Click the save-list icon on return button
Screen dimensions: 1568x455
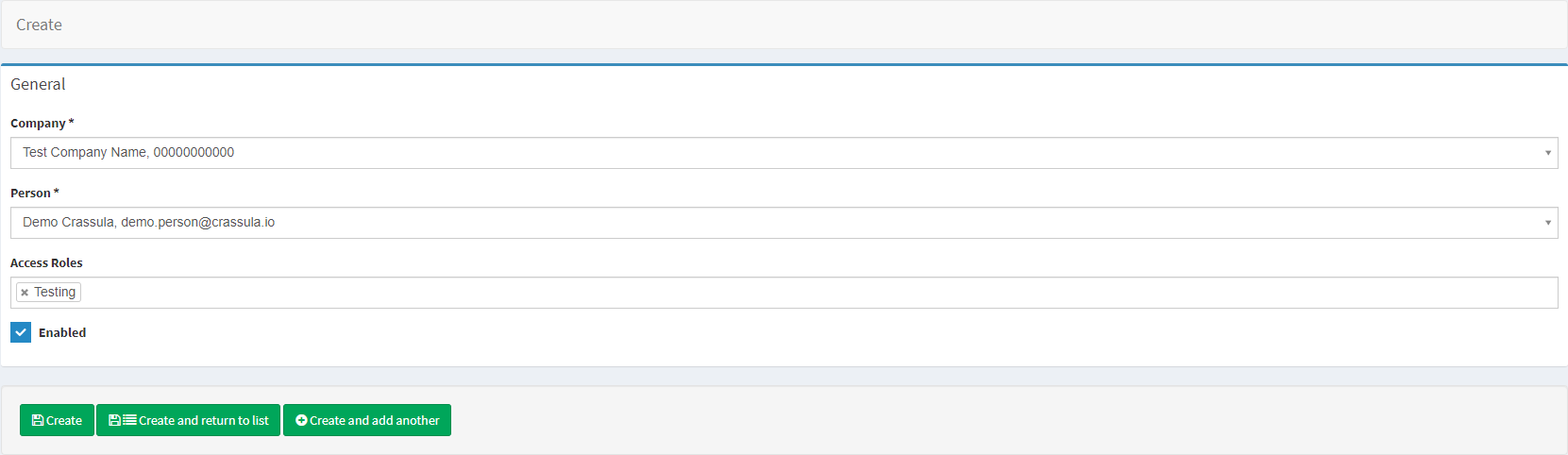(x=123, y=420)
